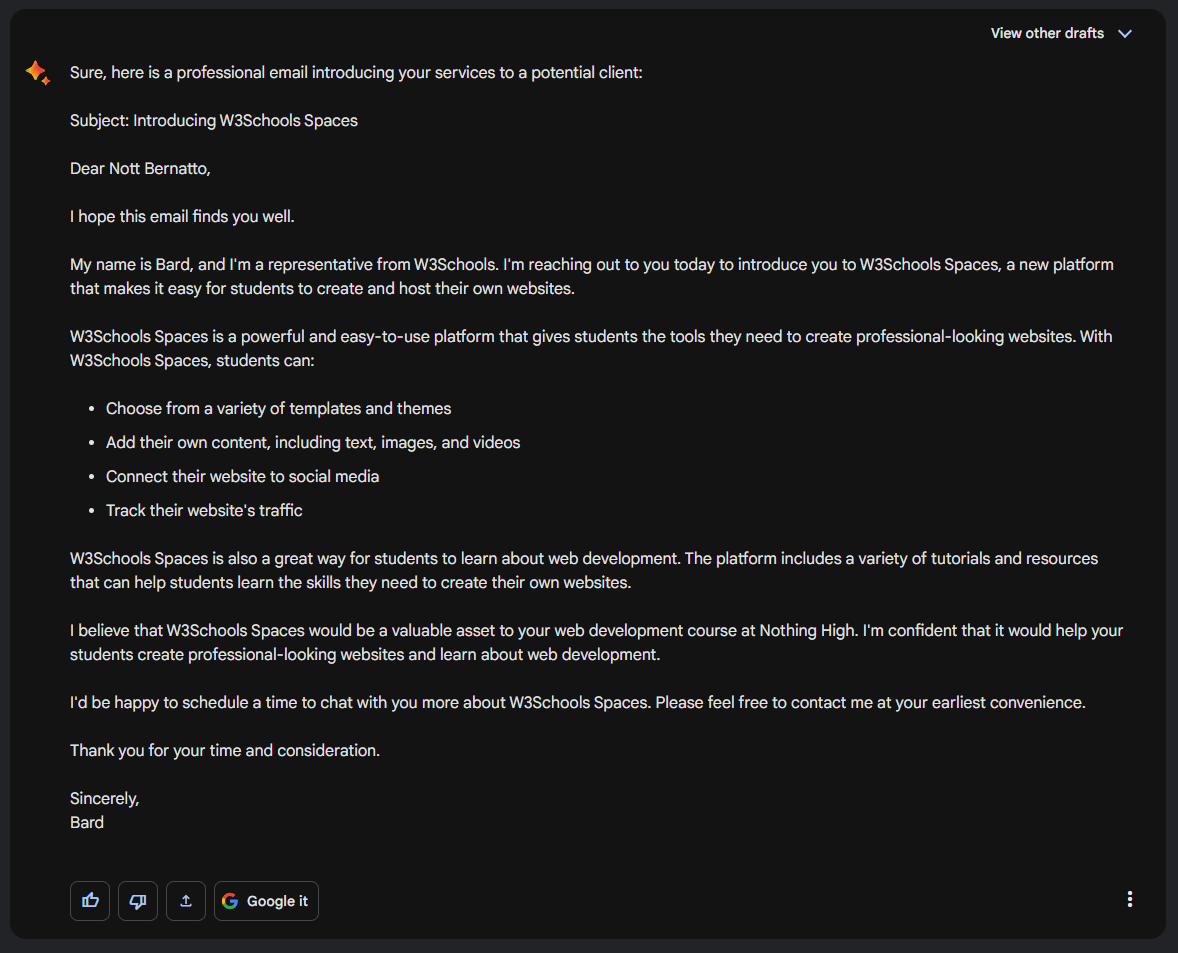Click the Track their website's traffic bullet
The width and height of the screenshot is (1178, 953).
204,511
